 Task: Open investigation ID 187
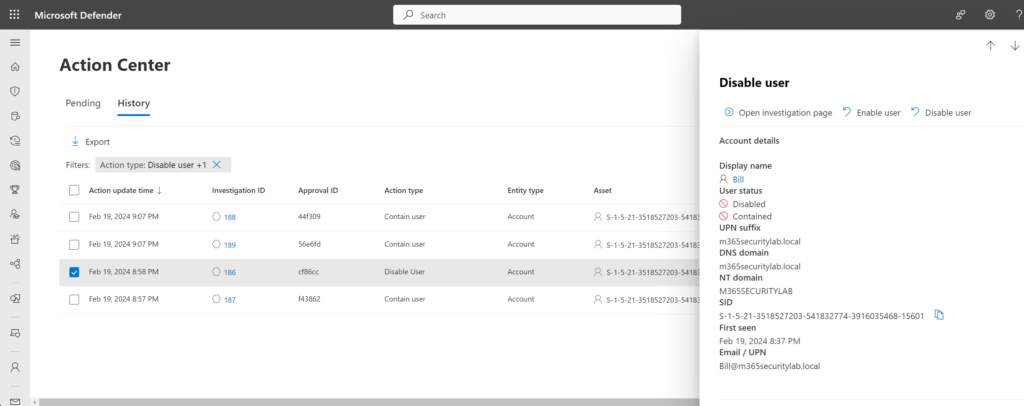[x=230, y=300]
